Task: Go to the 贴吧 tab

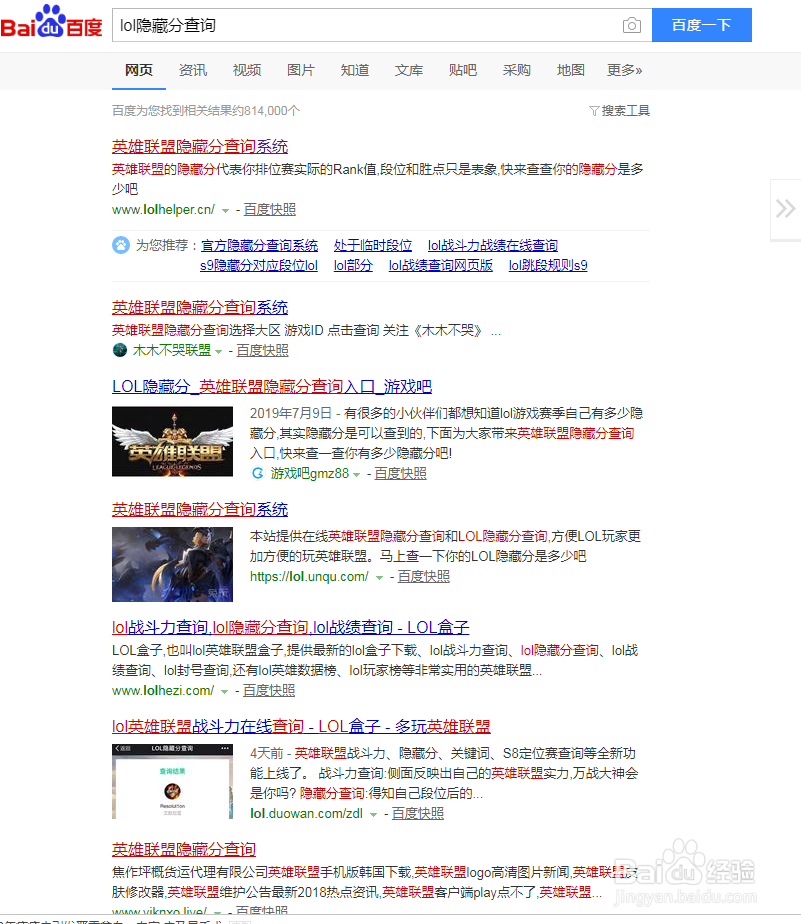Action: 463,70
